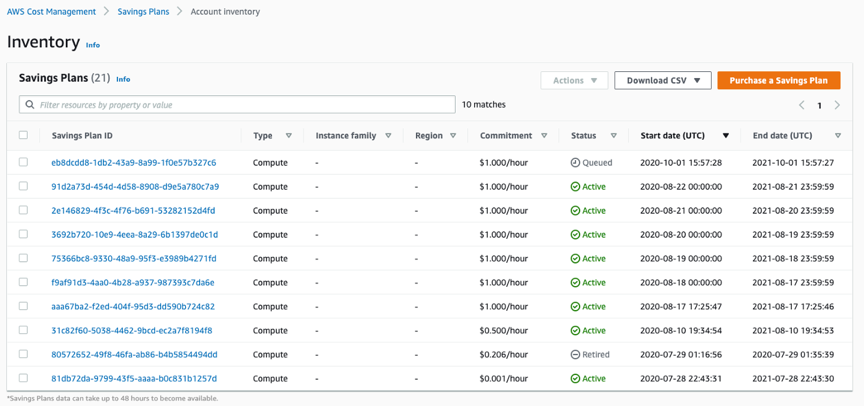Select checkbox for plan 80572652
The height and width of the screenshot is (406, 864).
click(23, 354)
